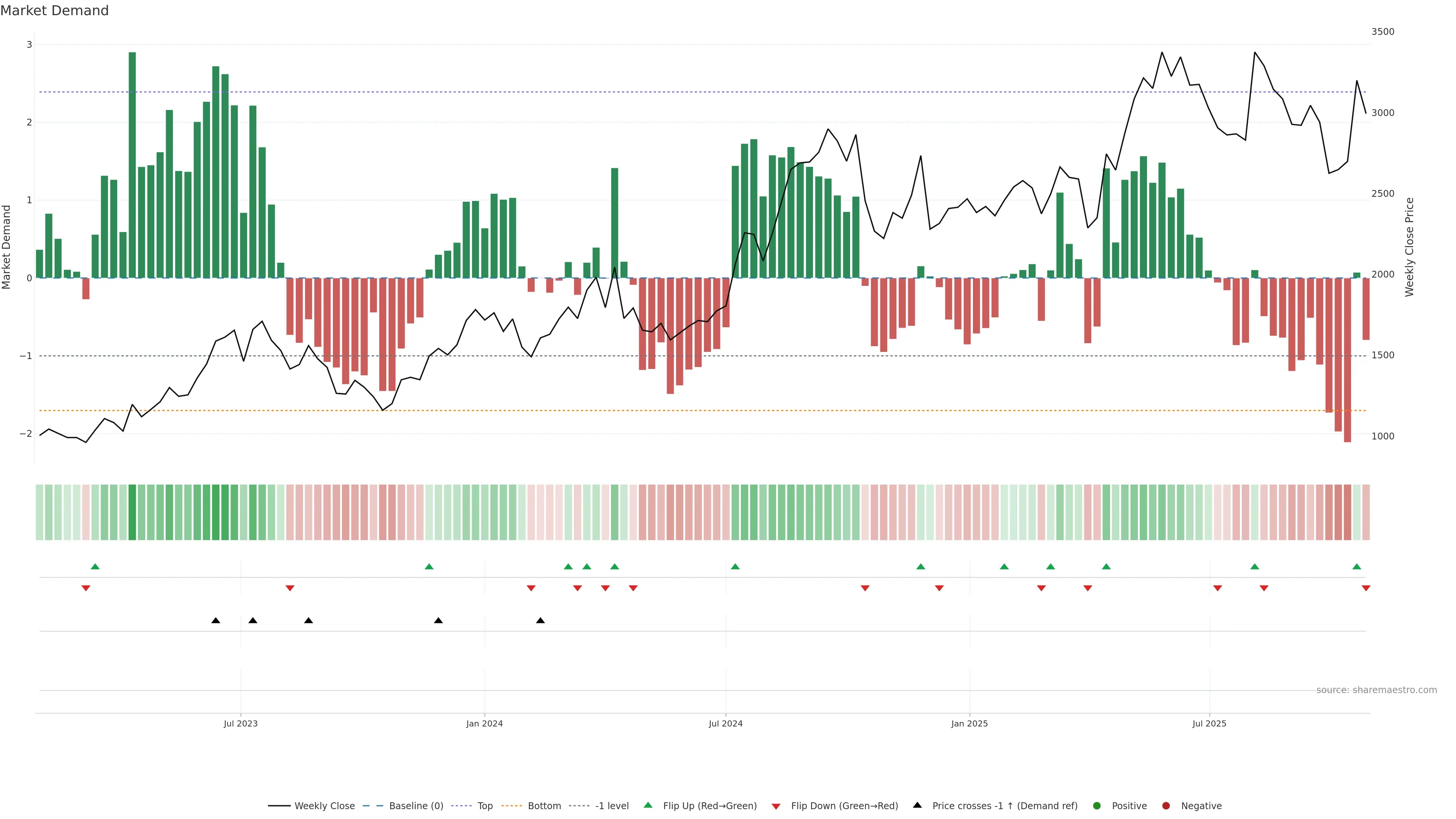Click the red Negative circle legend icon

(1166, 805)
